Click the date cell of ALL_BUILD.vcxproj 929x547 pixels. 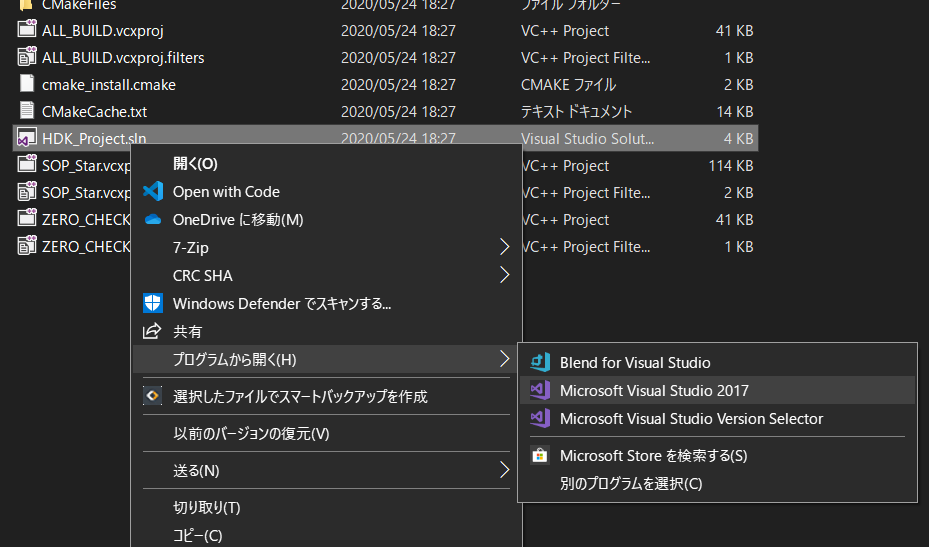(398, 30)
